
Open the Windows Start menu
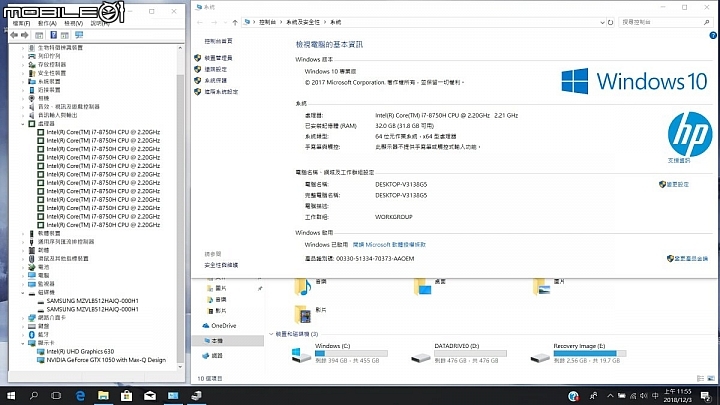click(11, 395)
